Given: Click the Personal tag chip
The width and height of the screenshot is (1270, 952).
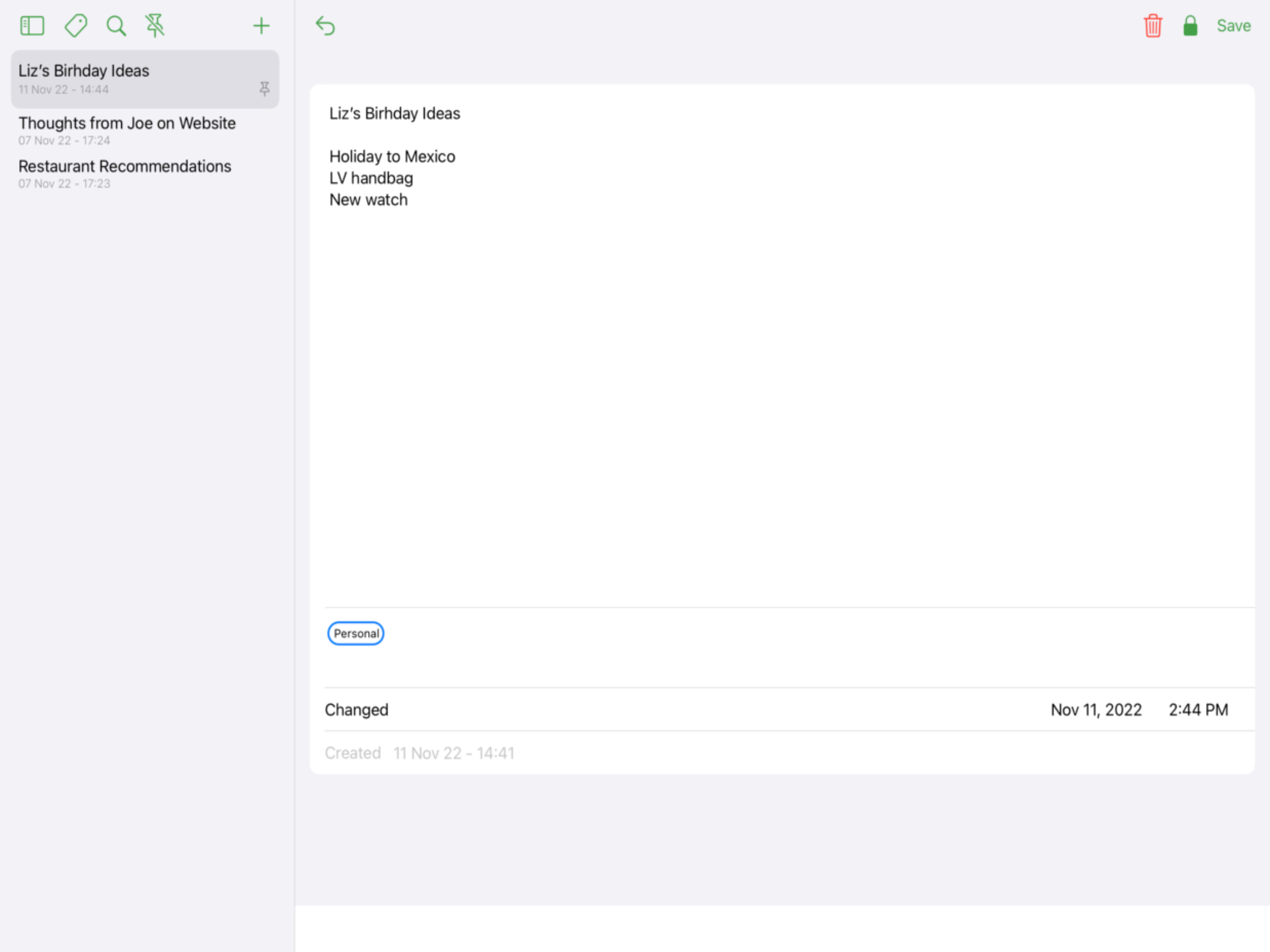Looking at the screenshot, I should click(x=356, y=633).
